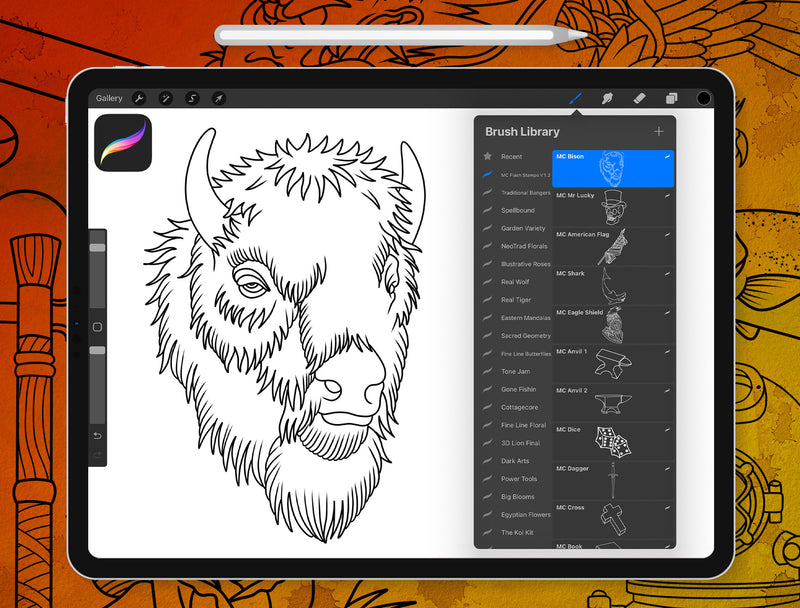The height and width of the screenshot is (608, 800).
Task: Choose the MC Mr Lucky brush
Action: tap(613, 207)
